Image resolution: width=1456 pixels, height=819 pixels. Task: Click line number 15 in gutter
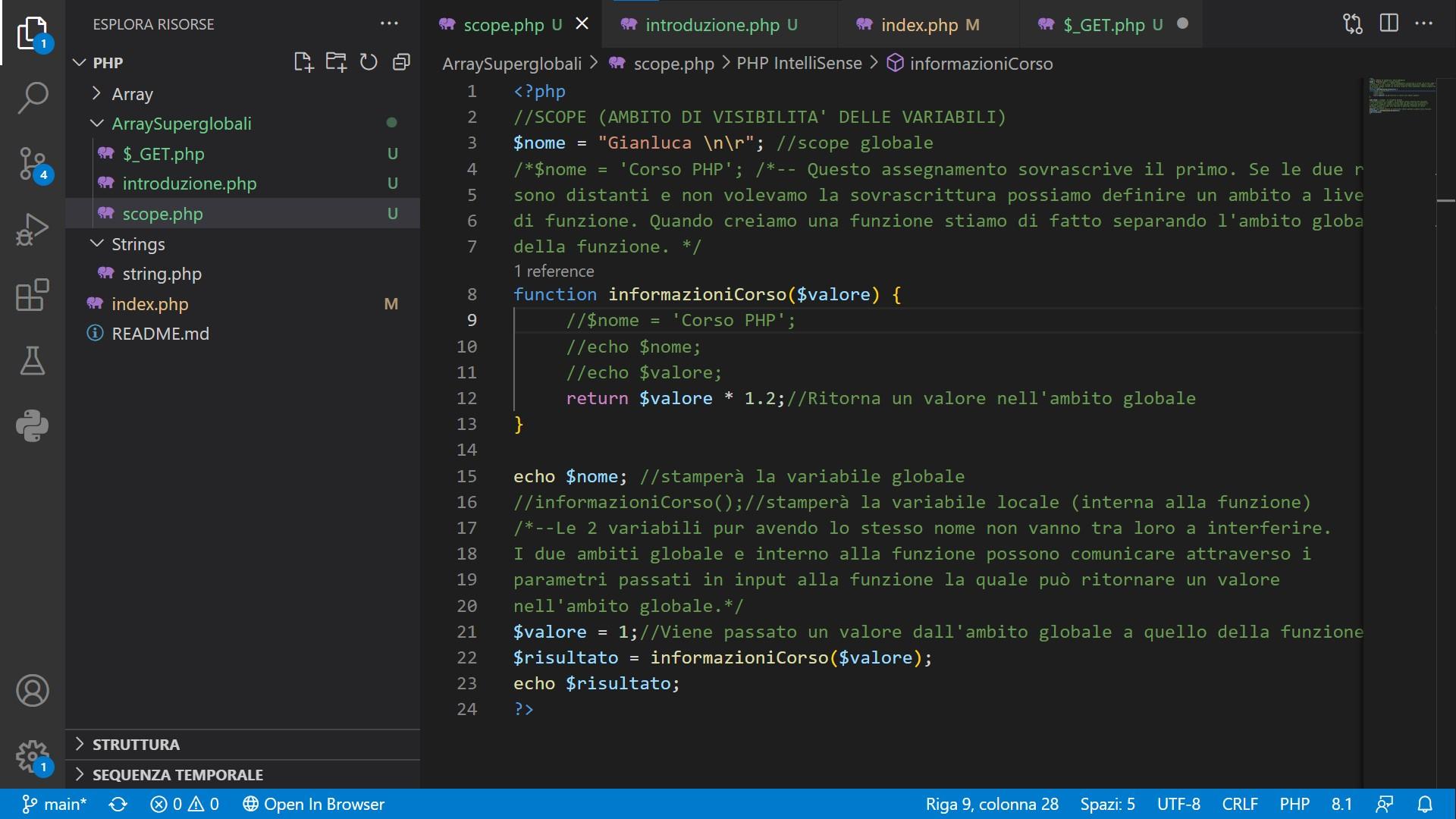coord(466,476)
